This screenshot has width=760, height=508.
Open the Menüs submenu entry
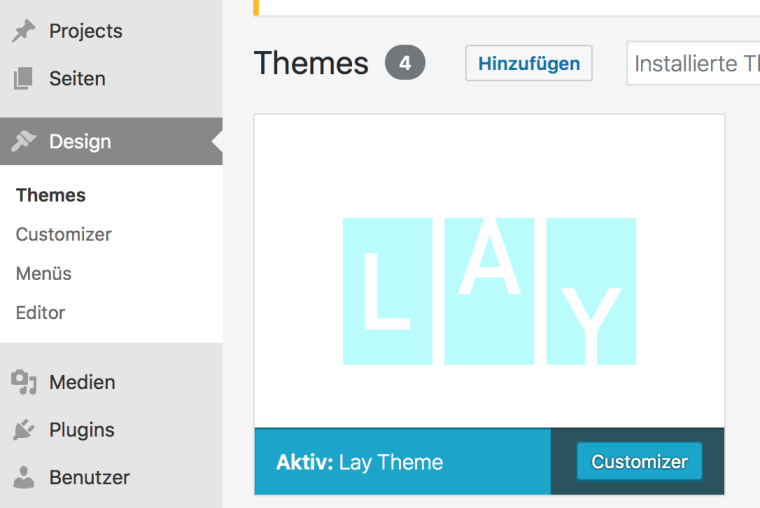(x=44, y=273)
